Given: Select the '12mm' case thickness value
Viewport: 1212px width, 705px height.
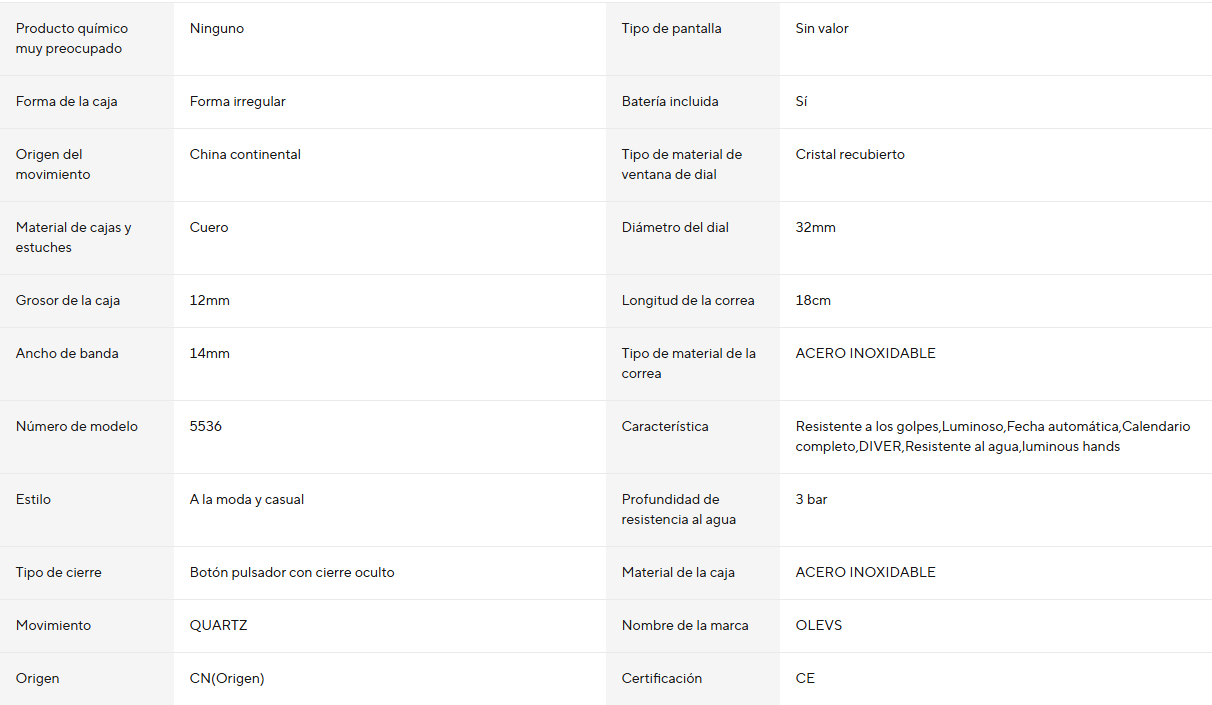Looking at the screenshot, I should coord(209,300).
